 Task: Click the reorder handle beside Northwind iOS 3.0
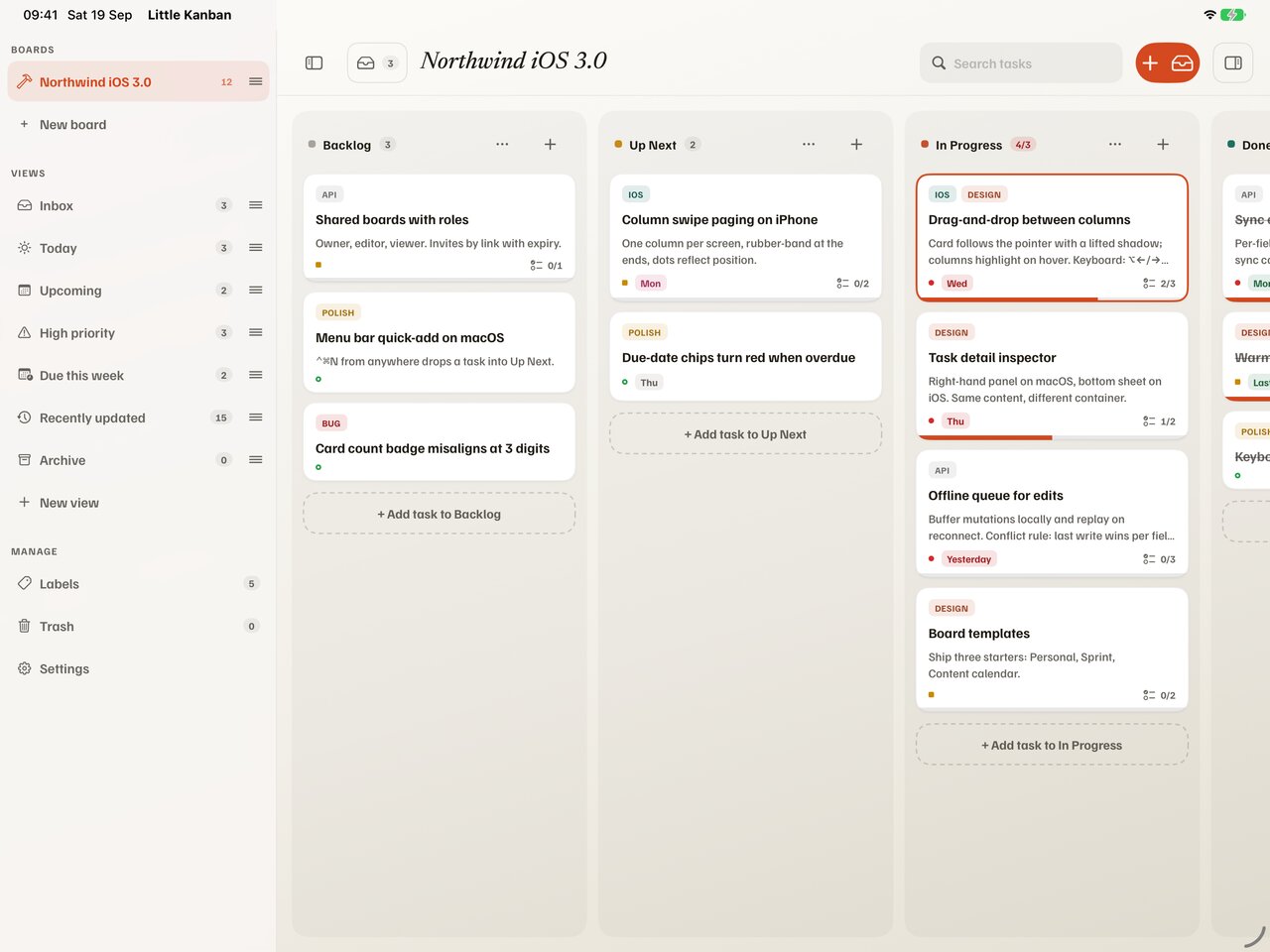(256, 81)
